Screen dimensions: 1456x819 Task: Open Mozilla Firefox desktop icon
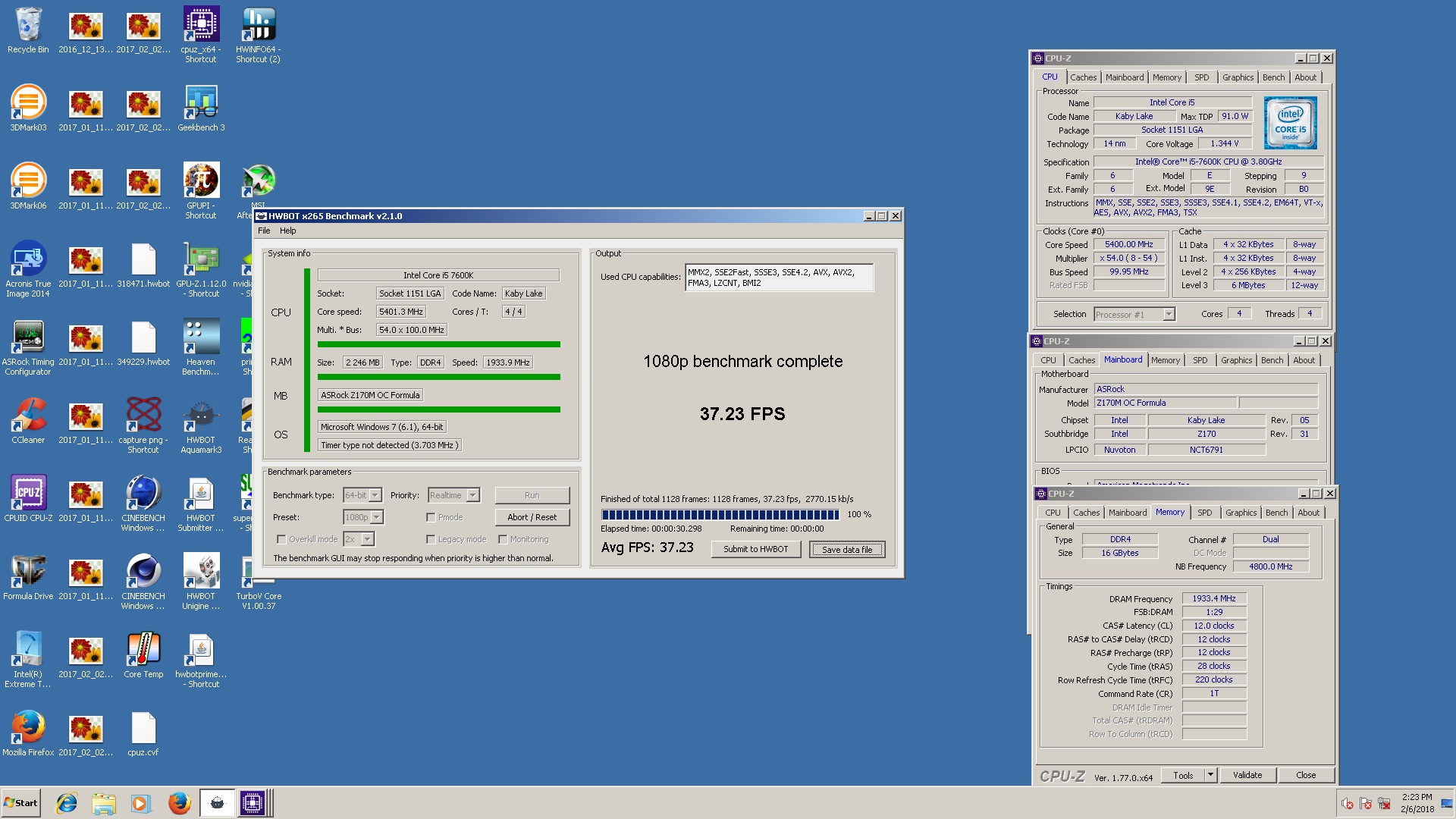coord(28,733)
